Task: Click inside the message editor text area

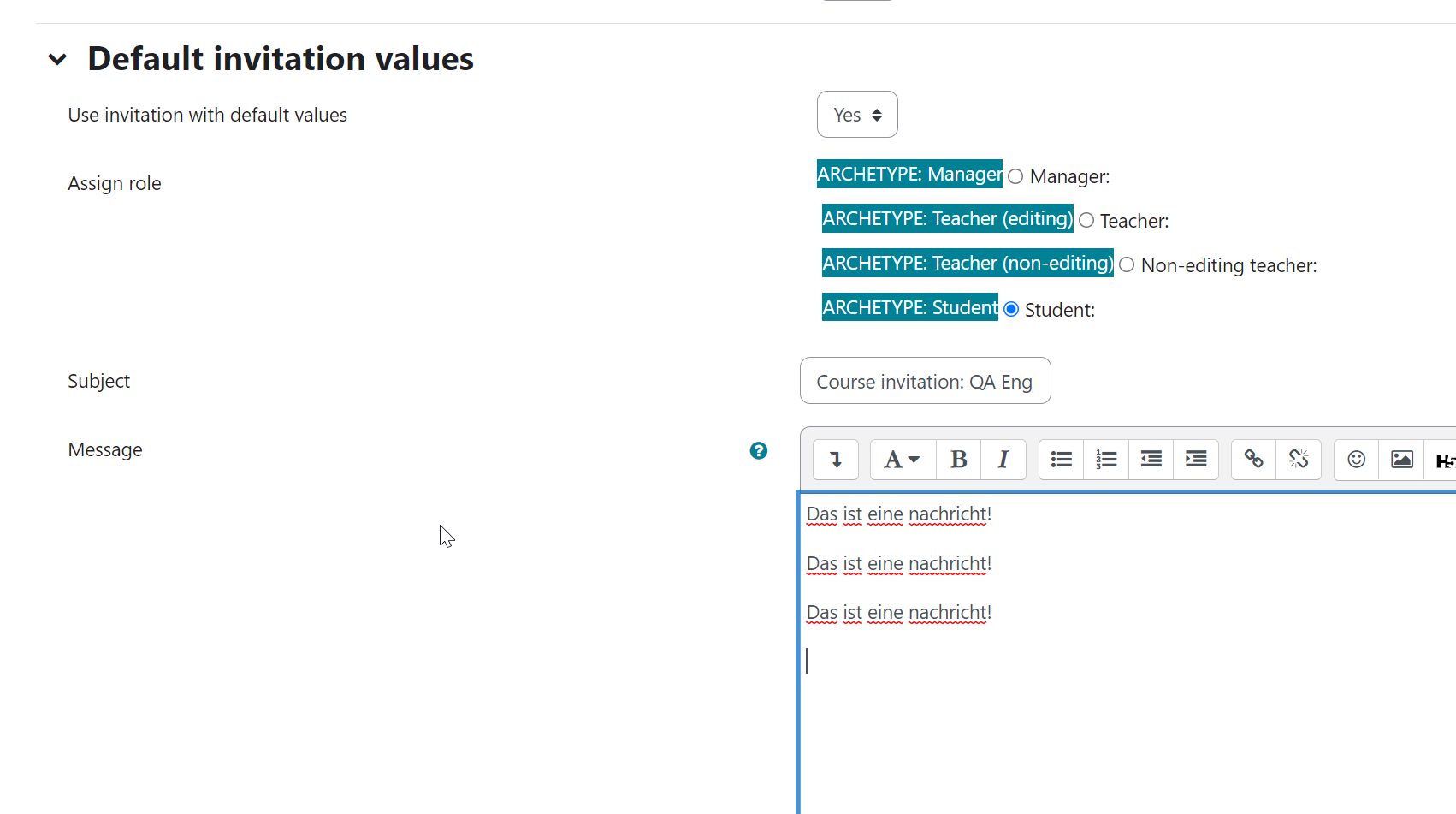Action: click(1128, 654)
